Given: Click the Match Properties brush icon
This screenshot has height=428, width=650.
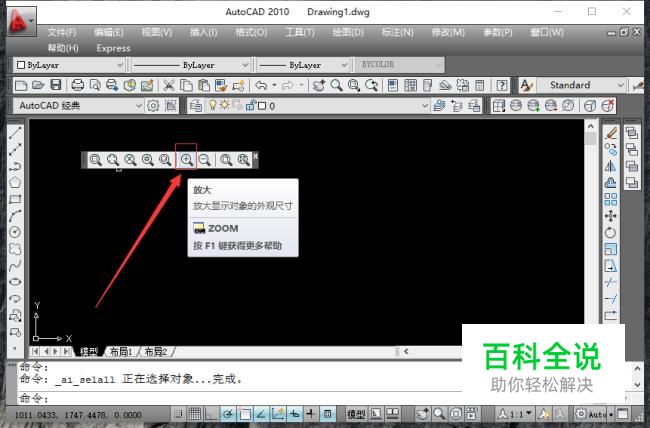Looking at the screenshot, I should pos(221,85).
